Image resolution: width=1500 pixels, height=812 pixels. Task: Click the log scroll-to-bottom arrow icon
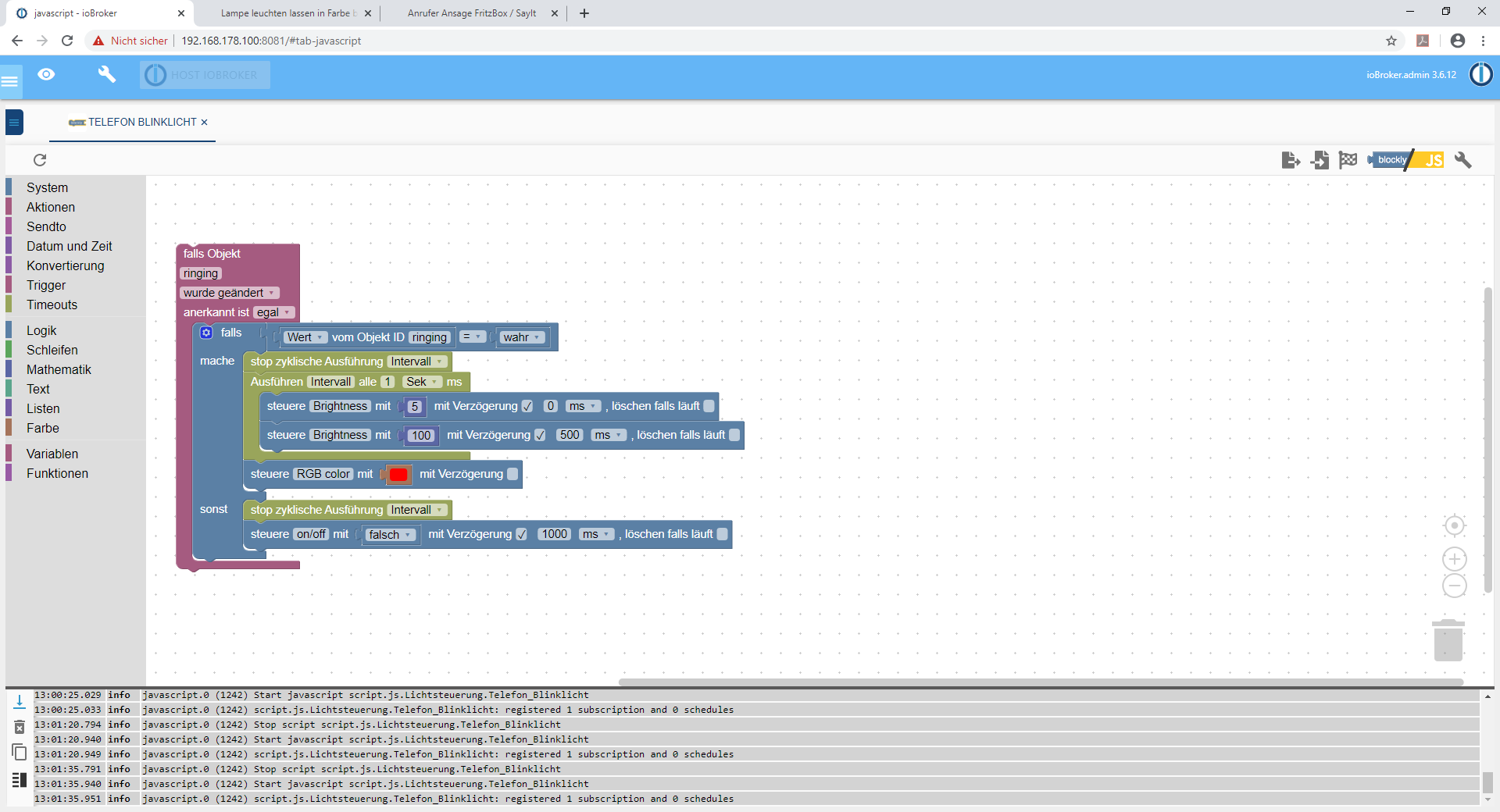[x=20, y=702]
